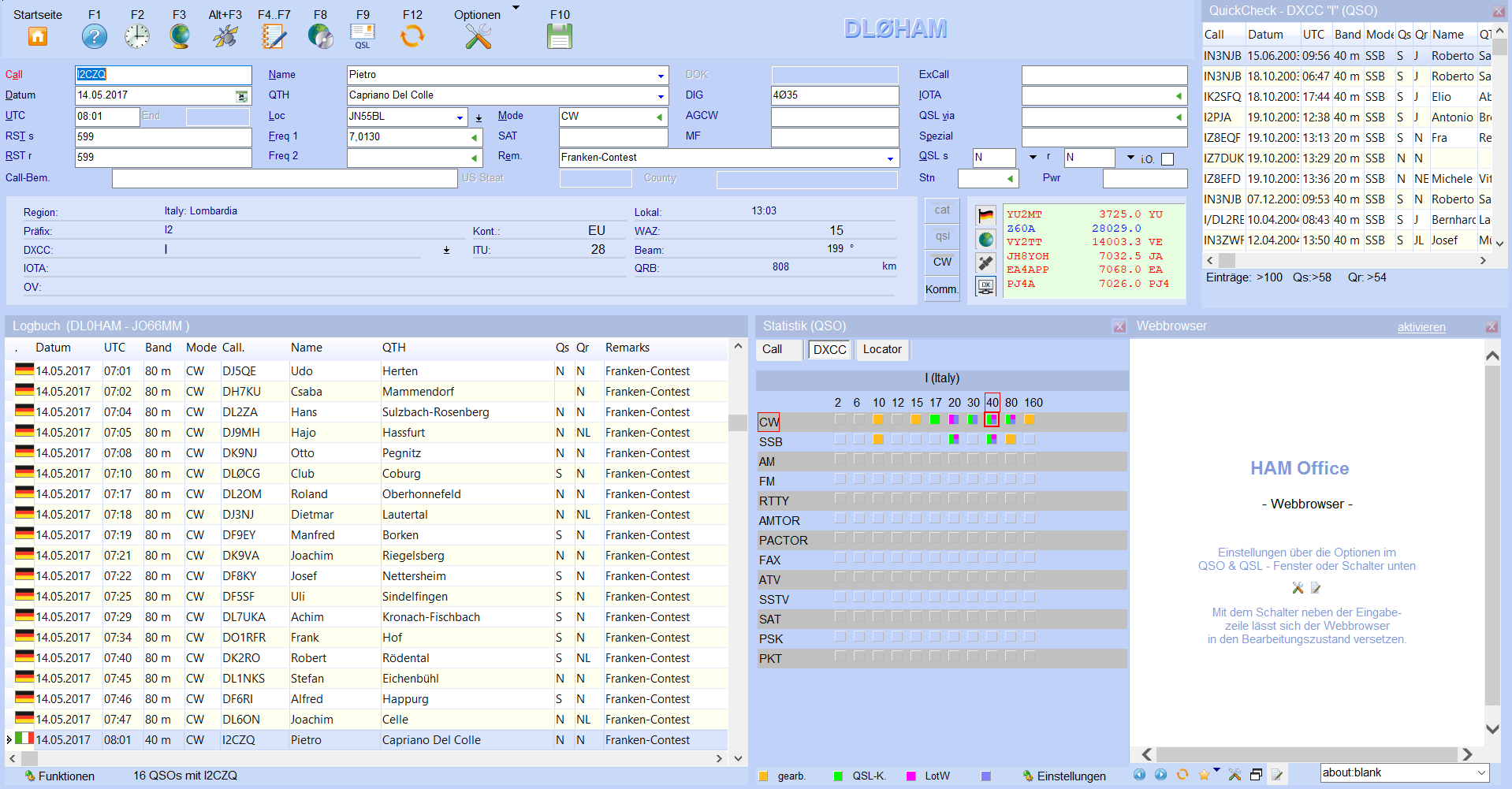The image size is (1512, 789).
Task: Toggle the FM 2 m band checkbox
Action: click(840, 478)
